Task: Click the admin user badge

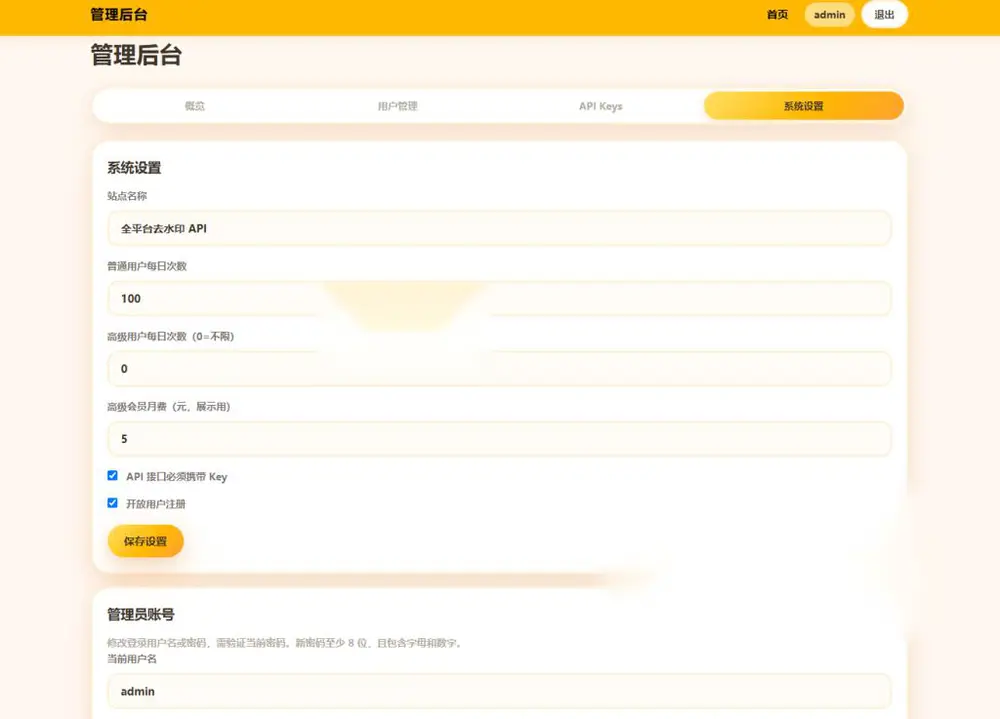Action: click(x=829, y=15)
